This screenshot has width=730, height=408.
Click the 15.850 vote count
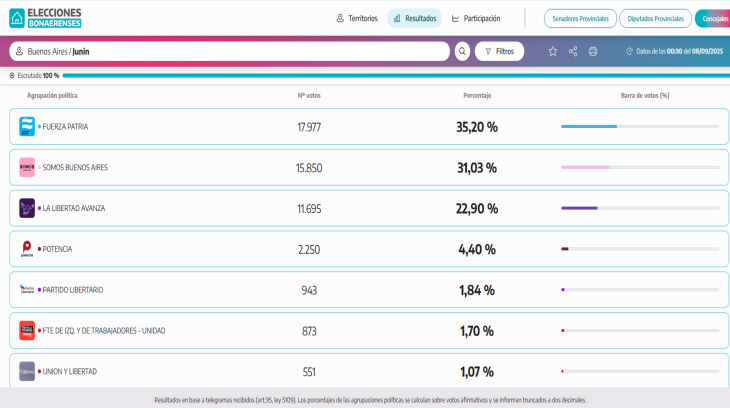pyautogui.click(x=309, y=168)
